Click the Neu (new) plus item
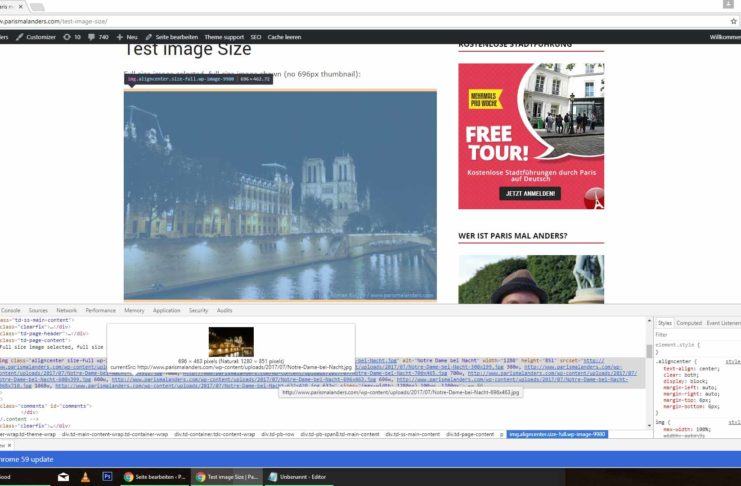 [x=127, y=37]
